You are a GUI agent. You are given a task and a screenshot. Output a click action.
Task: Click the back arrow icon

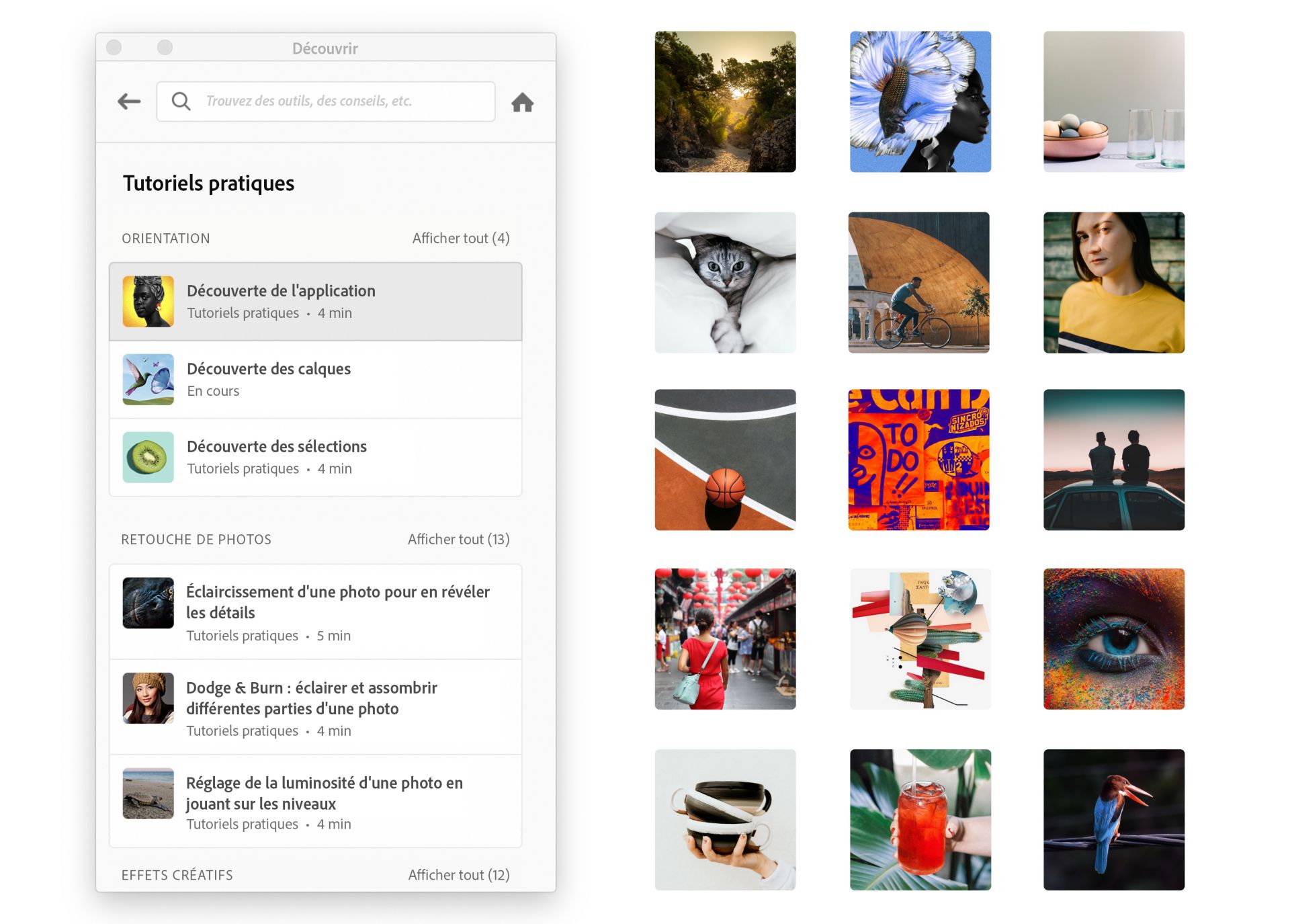pyautogui.click(x=129, y=101)
